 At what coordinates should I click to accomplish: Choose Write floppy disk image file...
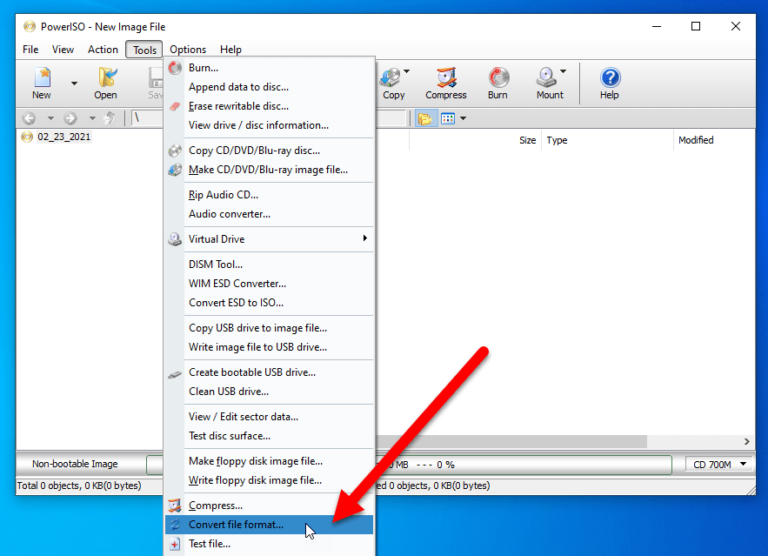(x=269, y=481)
